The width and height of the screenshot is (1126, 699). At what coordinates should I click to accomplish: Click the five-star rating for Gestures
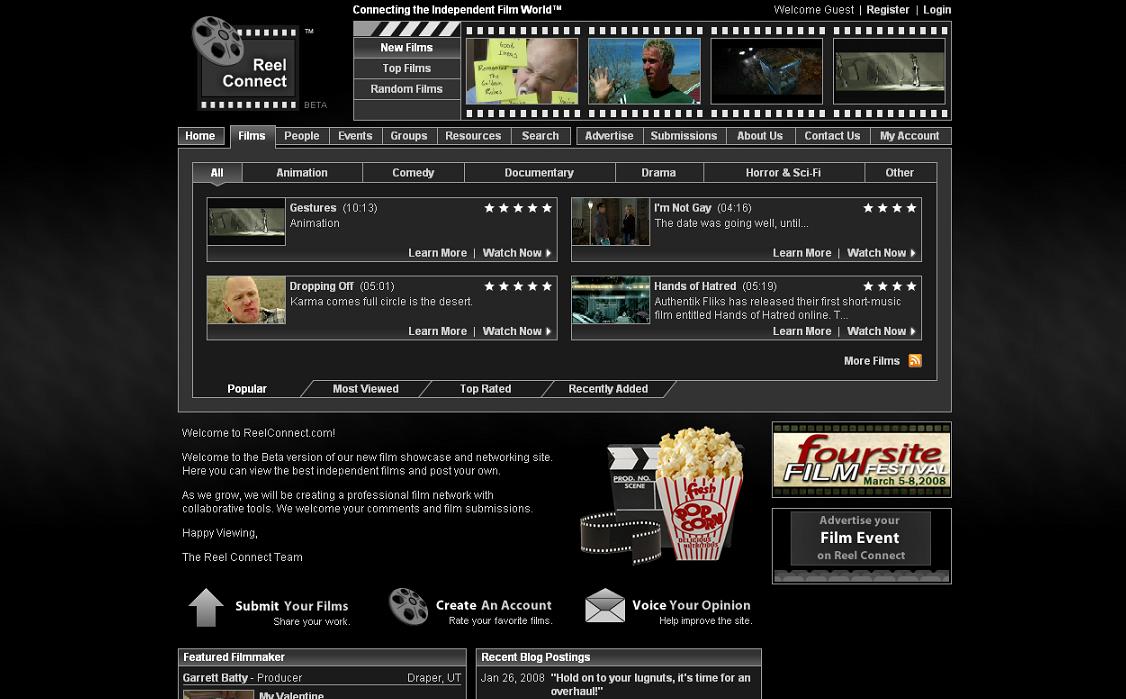[518, 208]
